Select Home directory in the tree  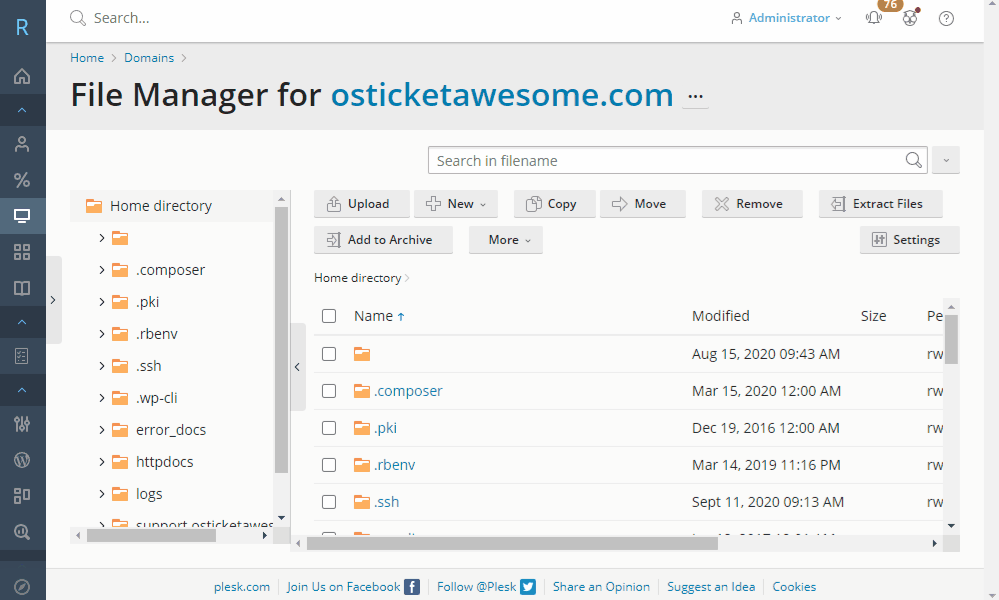[161, 206]
